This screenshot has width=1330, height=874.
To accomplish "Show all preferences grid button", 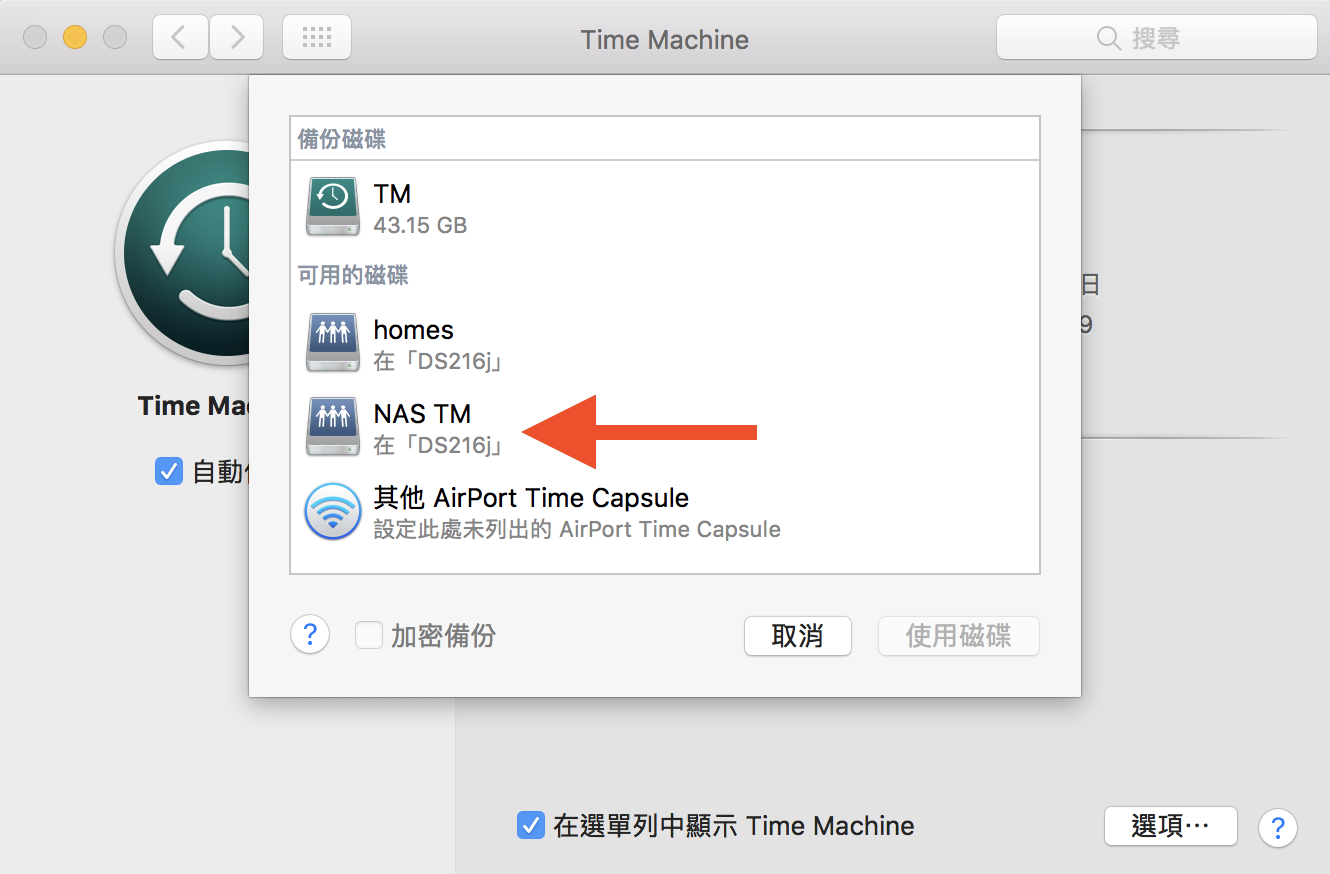I will 317,38.
